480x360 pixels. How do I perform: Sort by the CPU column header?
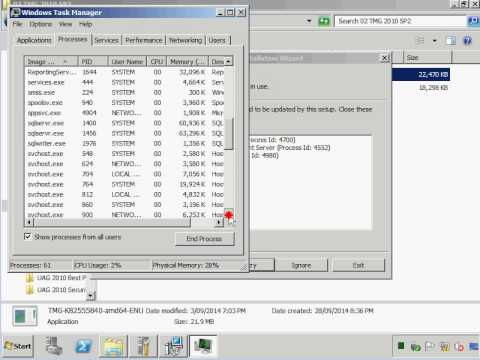tap(156, 62)
